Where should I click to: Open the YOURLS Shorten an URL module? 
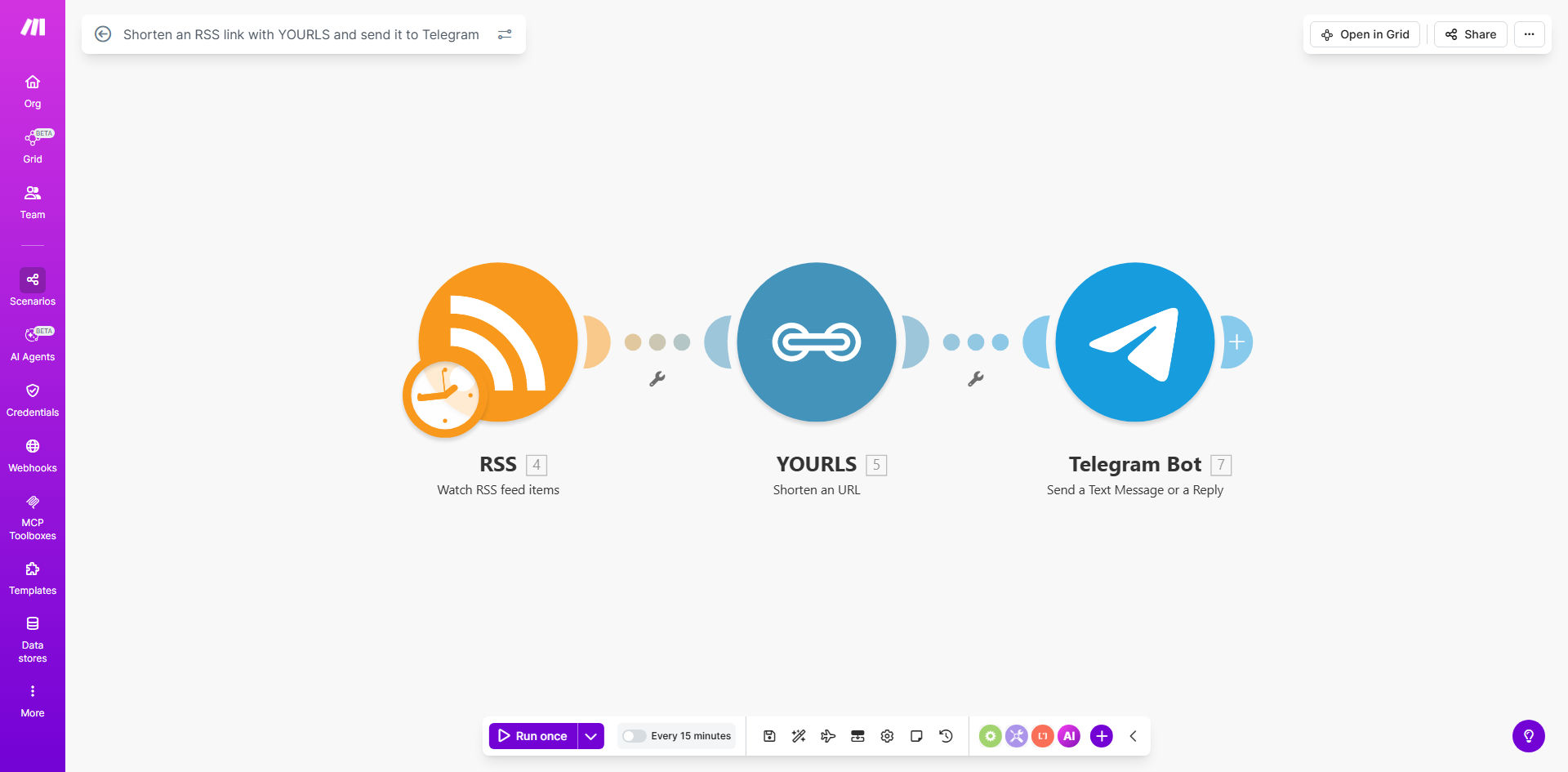817,341
